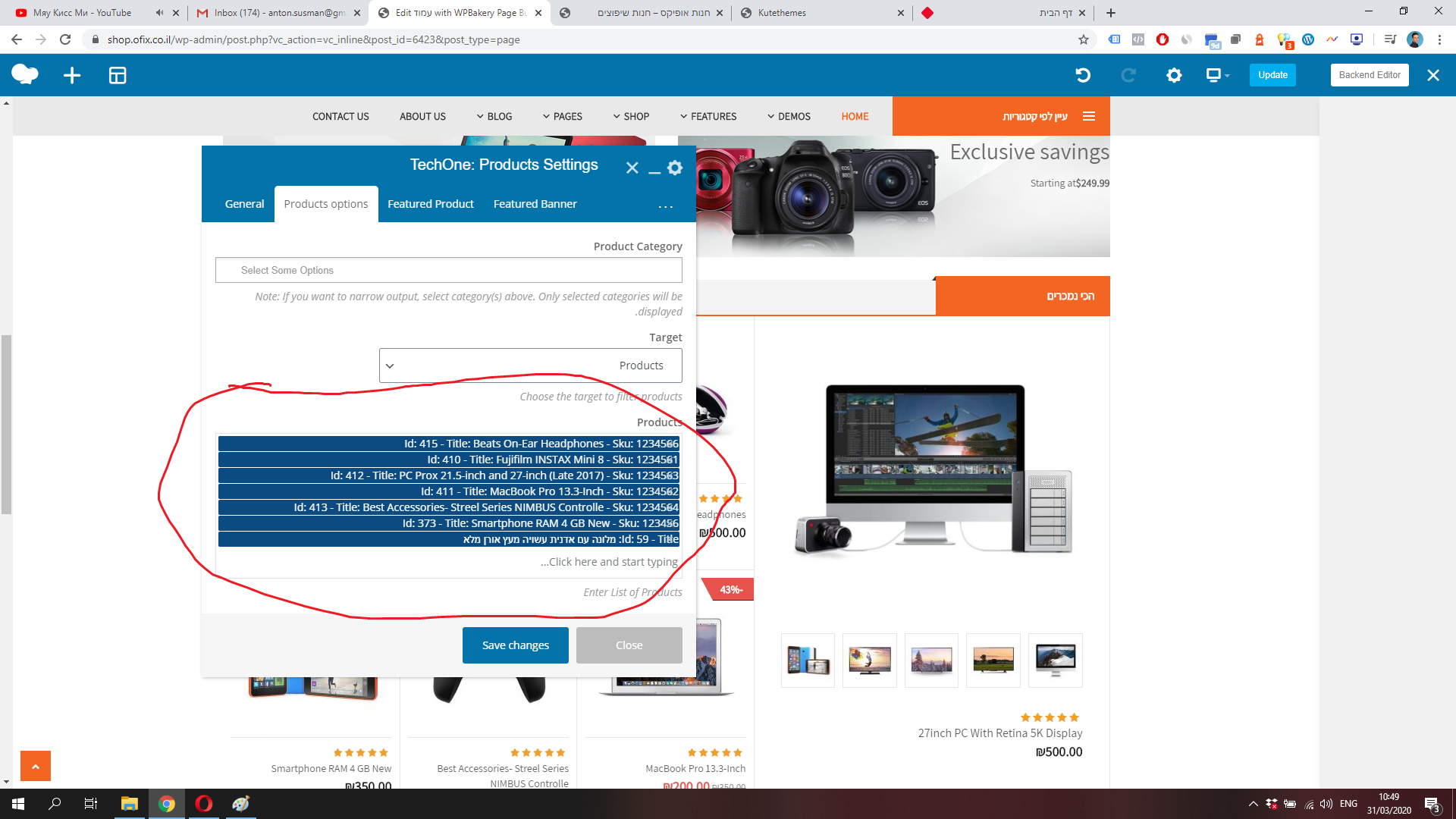Mute the YouTube tab speaker icon

[159, 13]
